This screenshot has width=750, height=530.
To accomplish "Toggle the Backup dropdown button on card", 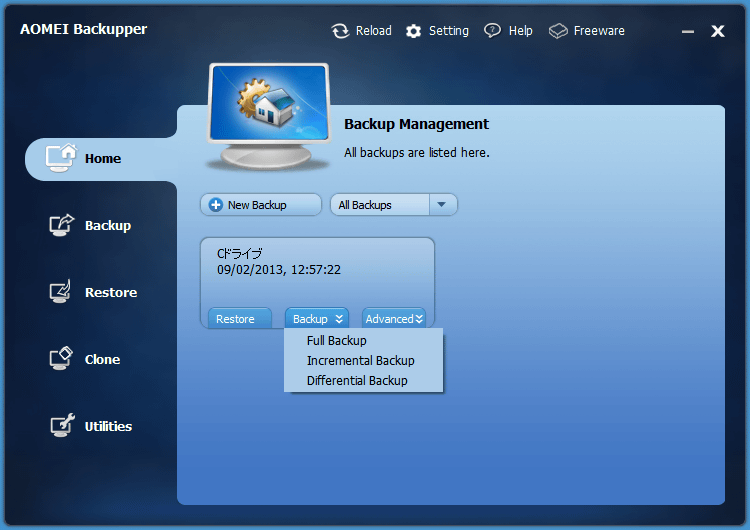I will (x=317, y=318).
